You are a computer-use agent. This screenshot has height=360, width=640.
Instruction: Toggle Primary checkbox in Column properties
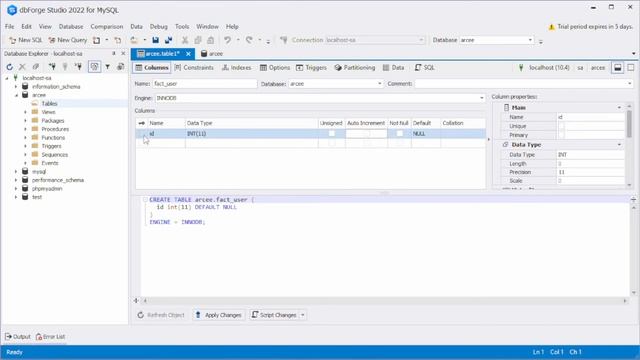point(561,135)
